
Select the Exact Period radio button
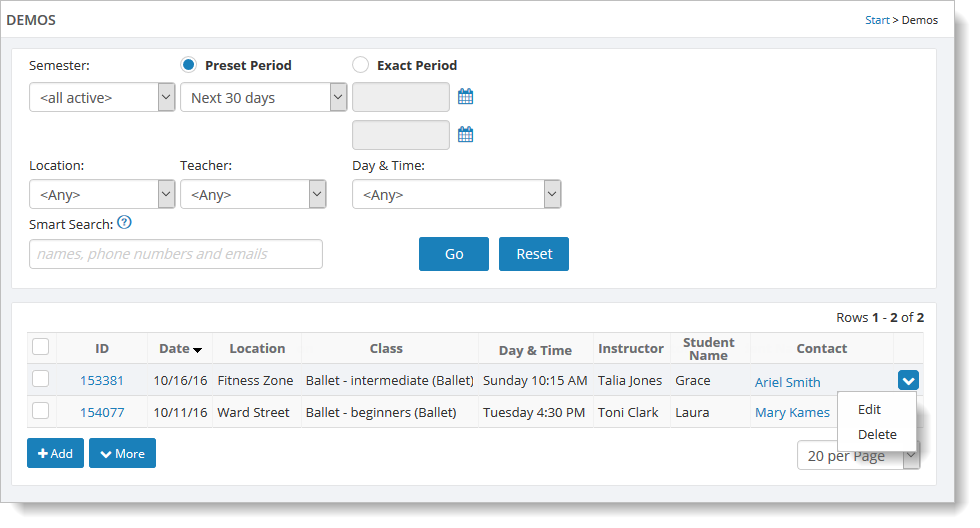361,65
